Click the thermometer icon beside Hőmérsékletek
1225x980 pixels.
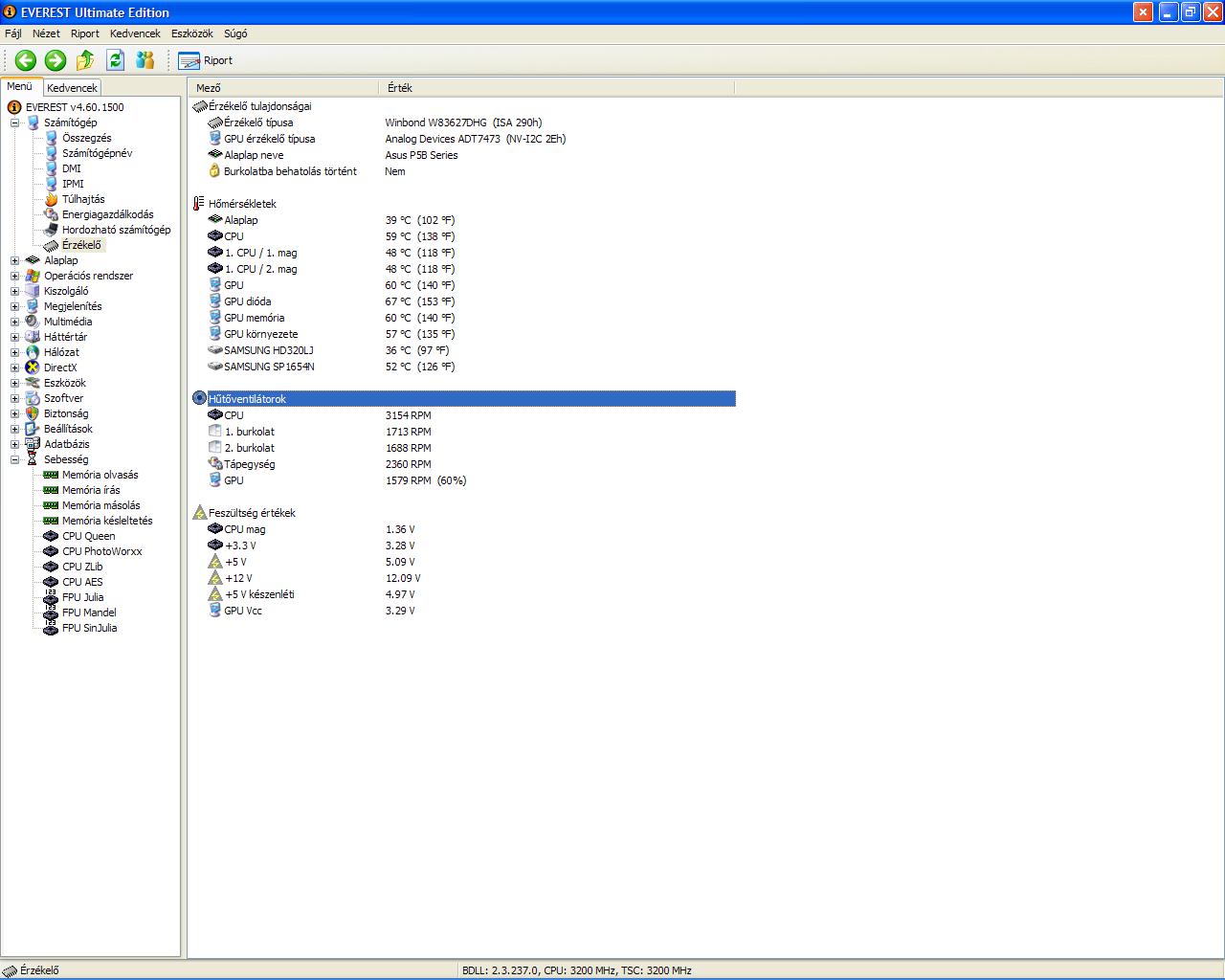199,204
